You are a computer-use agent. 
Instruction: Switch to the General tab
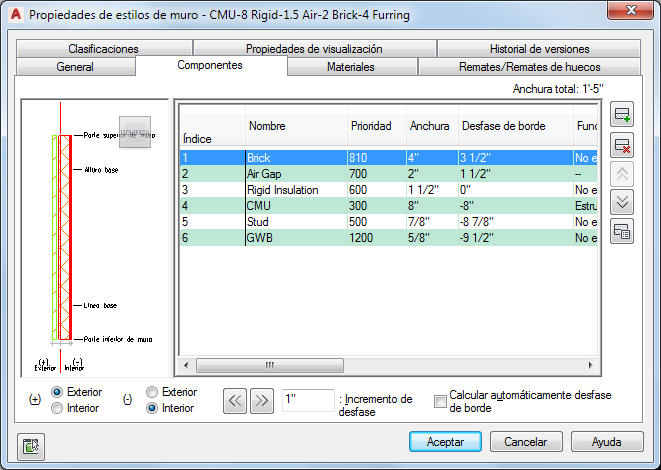[75, 67]
